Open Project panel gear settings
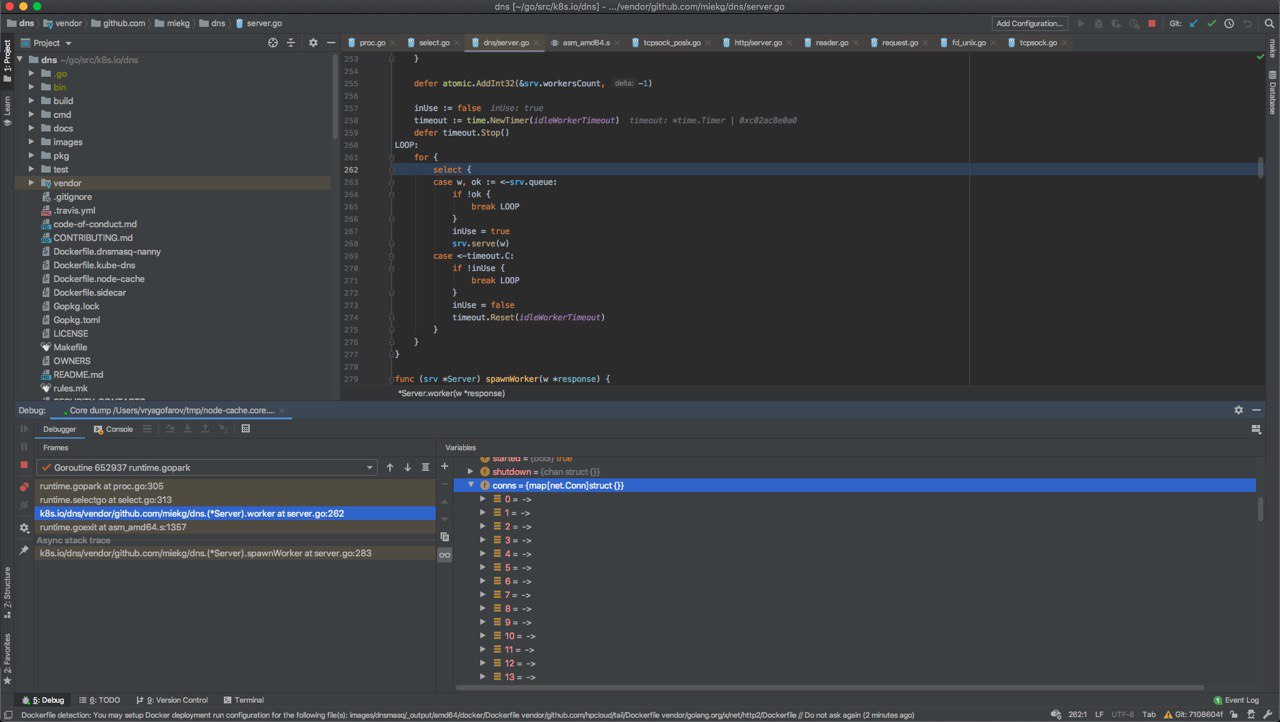Viewport: 1280px width, 722px height. 313,43
